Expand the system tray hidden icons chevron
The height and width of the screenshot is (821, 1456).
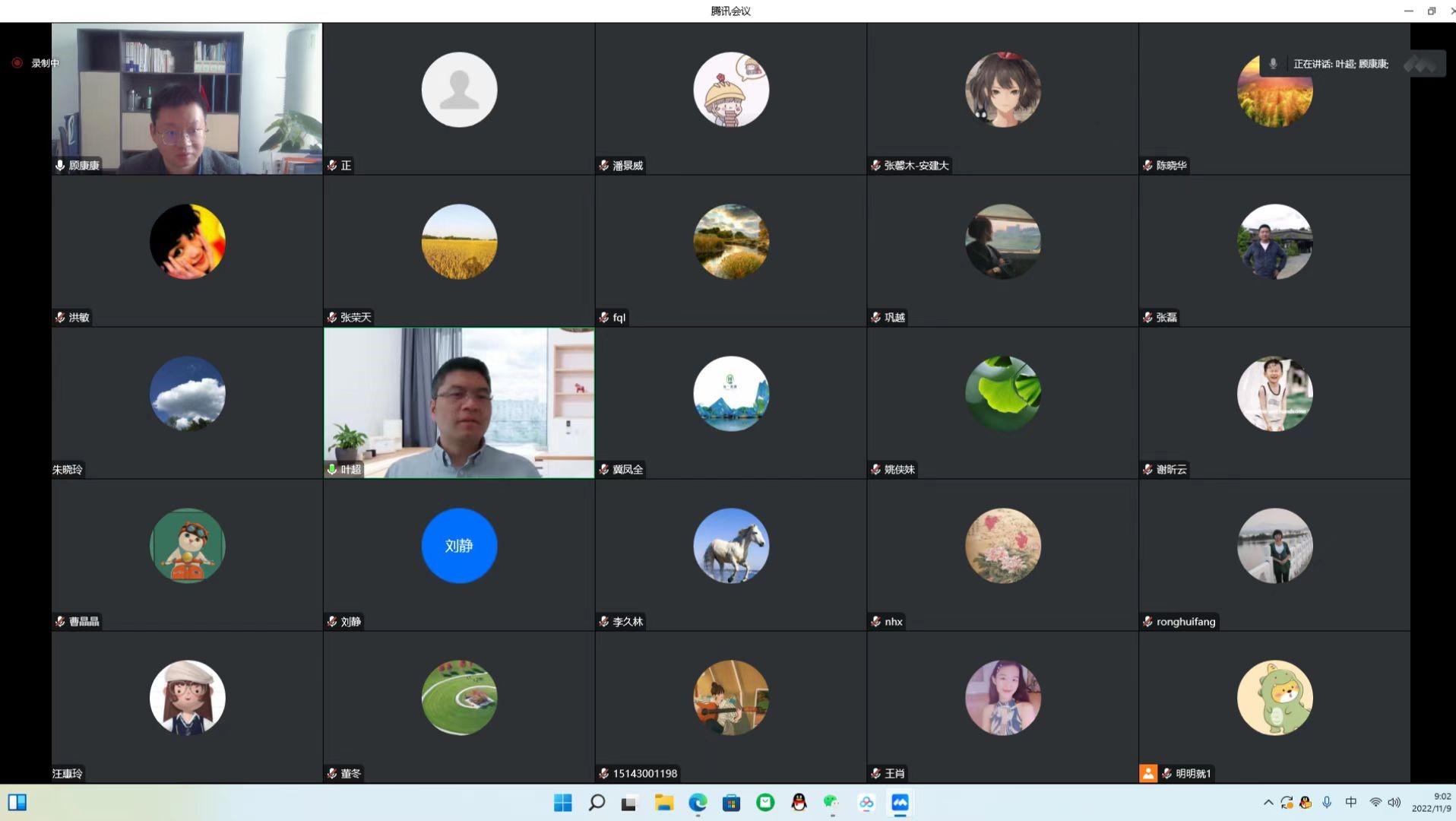click(1268, 803)
